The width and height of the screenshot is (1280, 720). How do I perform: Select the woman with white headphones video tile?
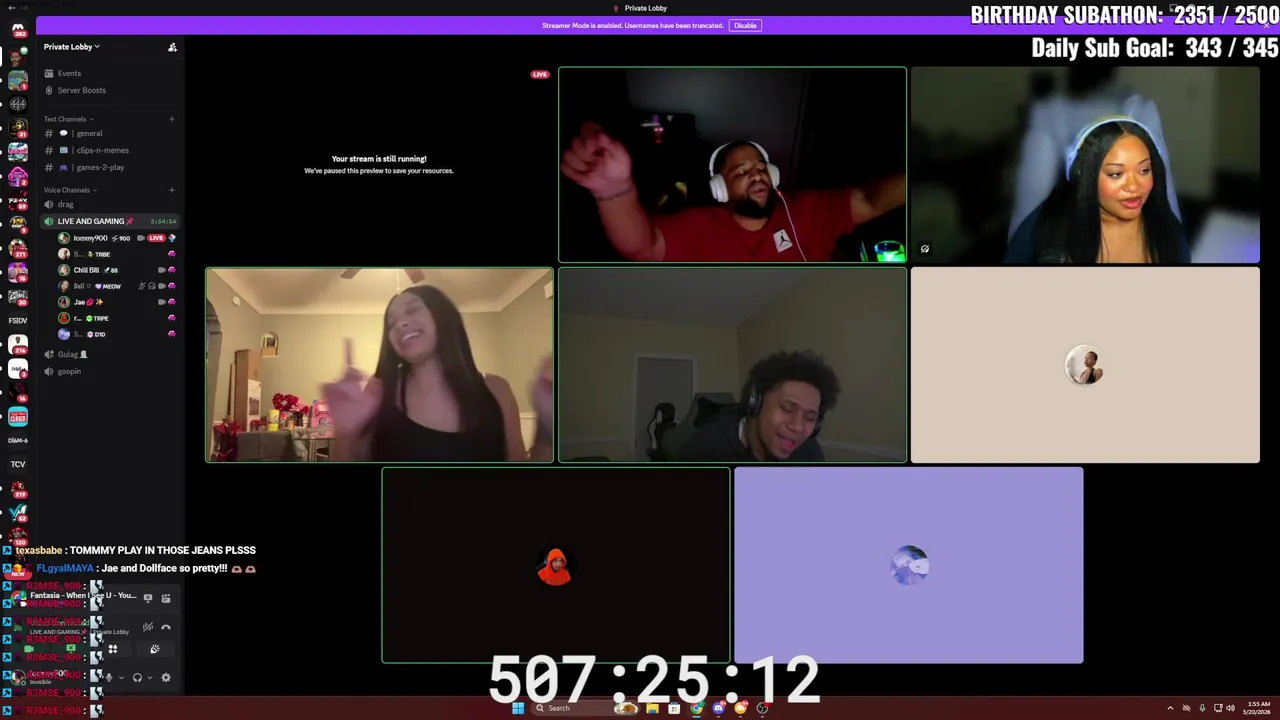(1085, 164)
